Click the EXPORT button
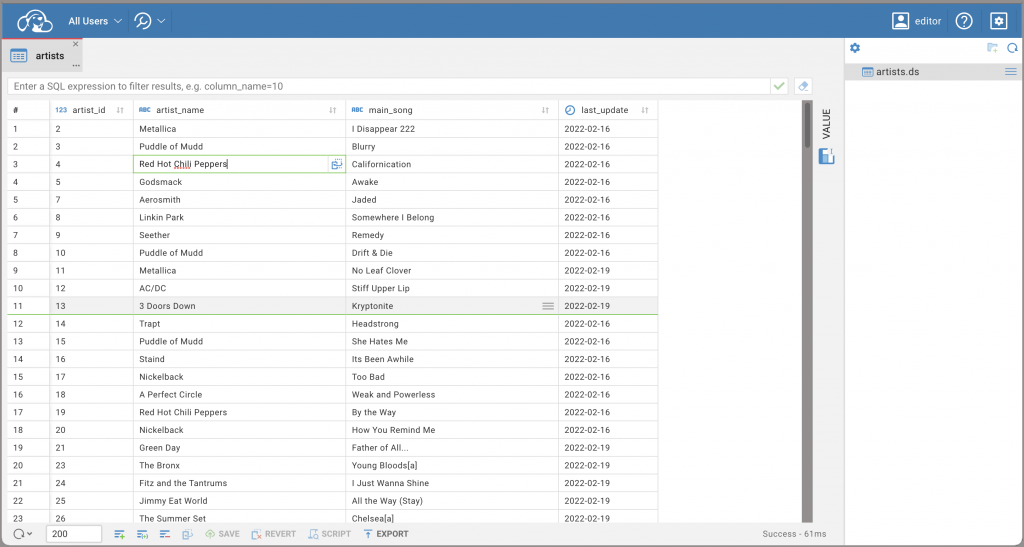1024x547 pixels. pos(386,534)
